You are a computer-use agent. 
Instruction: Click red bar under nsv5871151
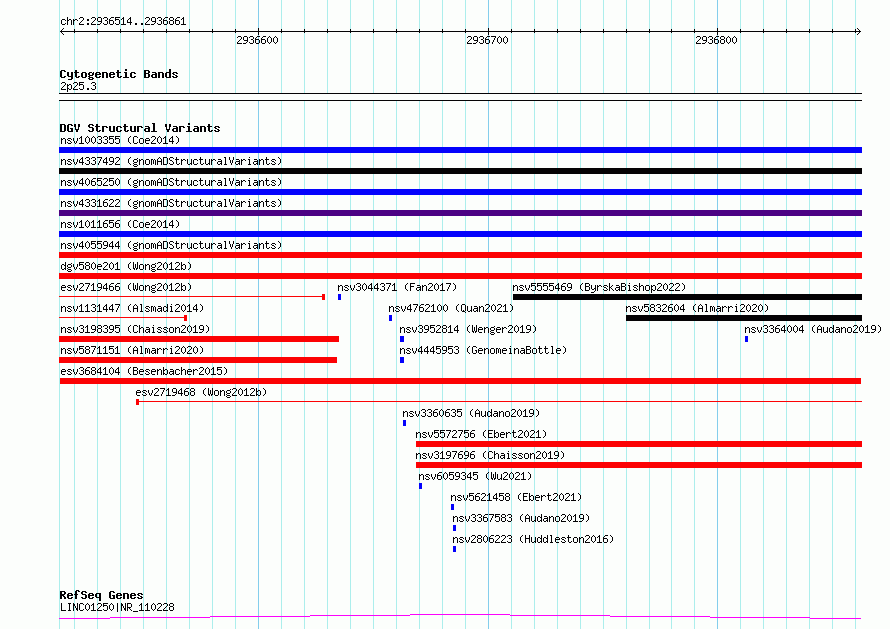click(x=198, y=360)
